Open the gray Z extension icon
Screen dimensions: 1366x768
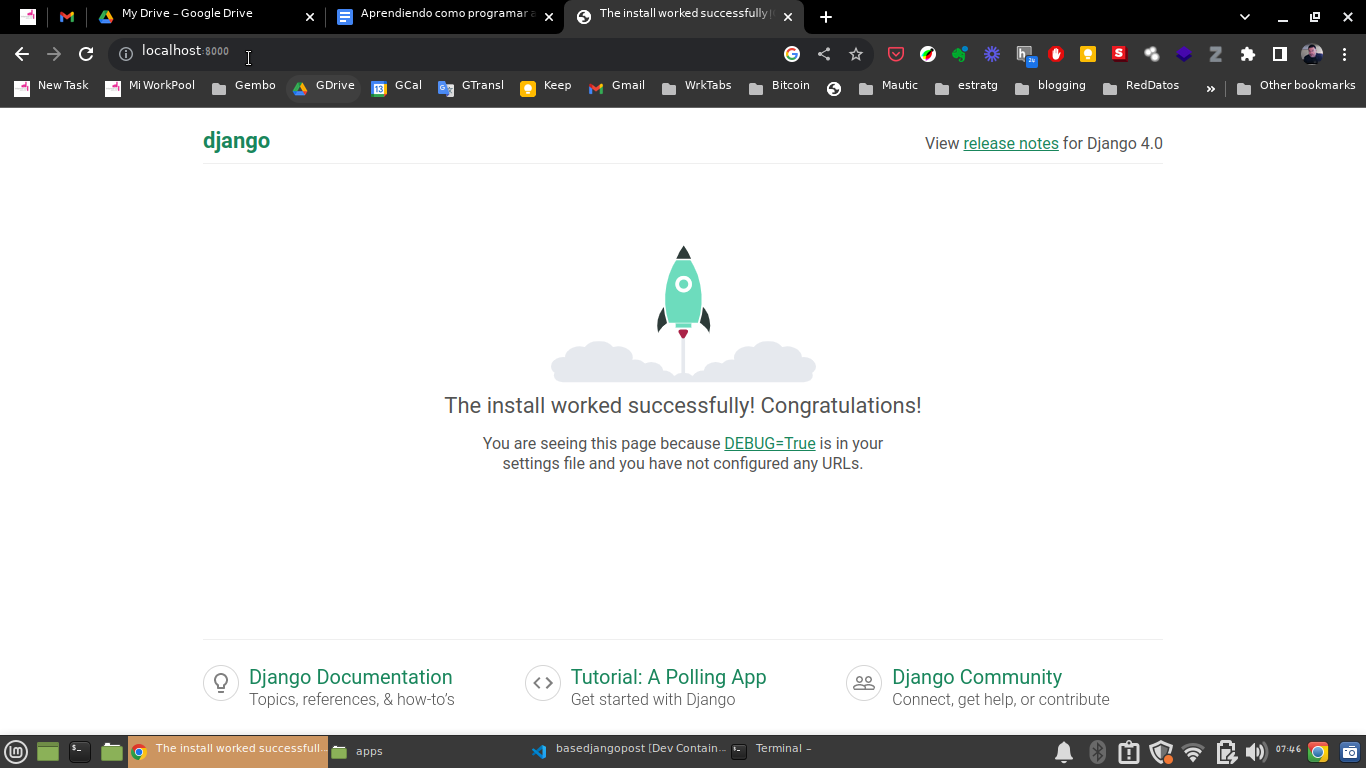pyautogui.click(x=1216, y=54)
